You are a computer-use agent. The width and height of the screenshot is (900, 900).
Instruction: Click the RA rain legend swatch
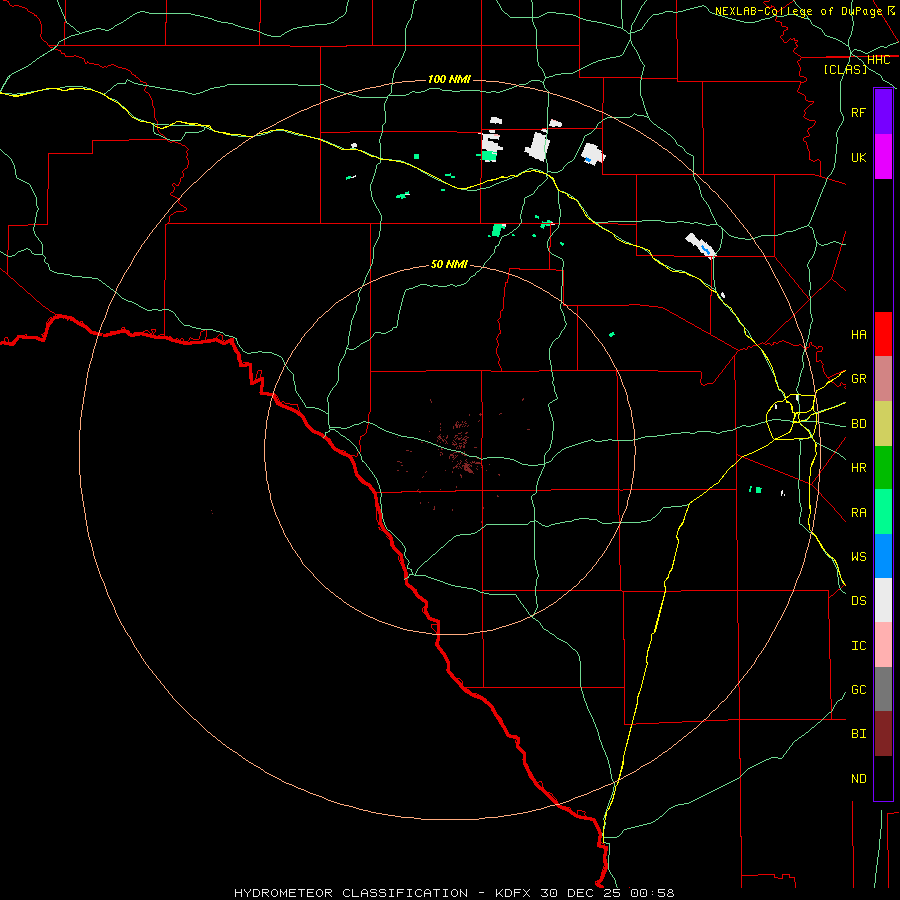point(883,512)
